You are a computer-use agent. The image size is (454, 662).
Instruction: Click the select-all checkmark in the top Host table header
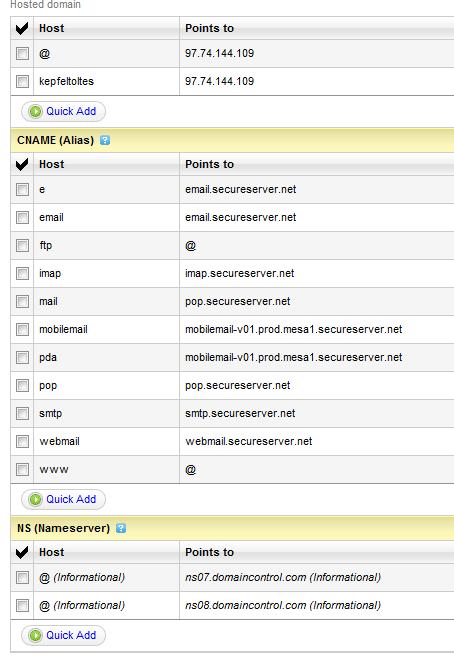click(x=22, y=28)
